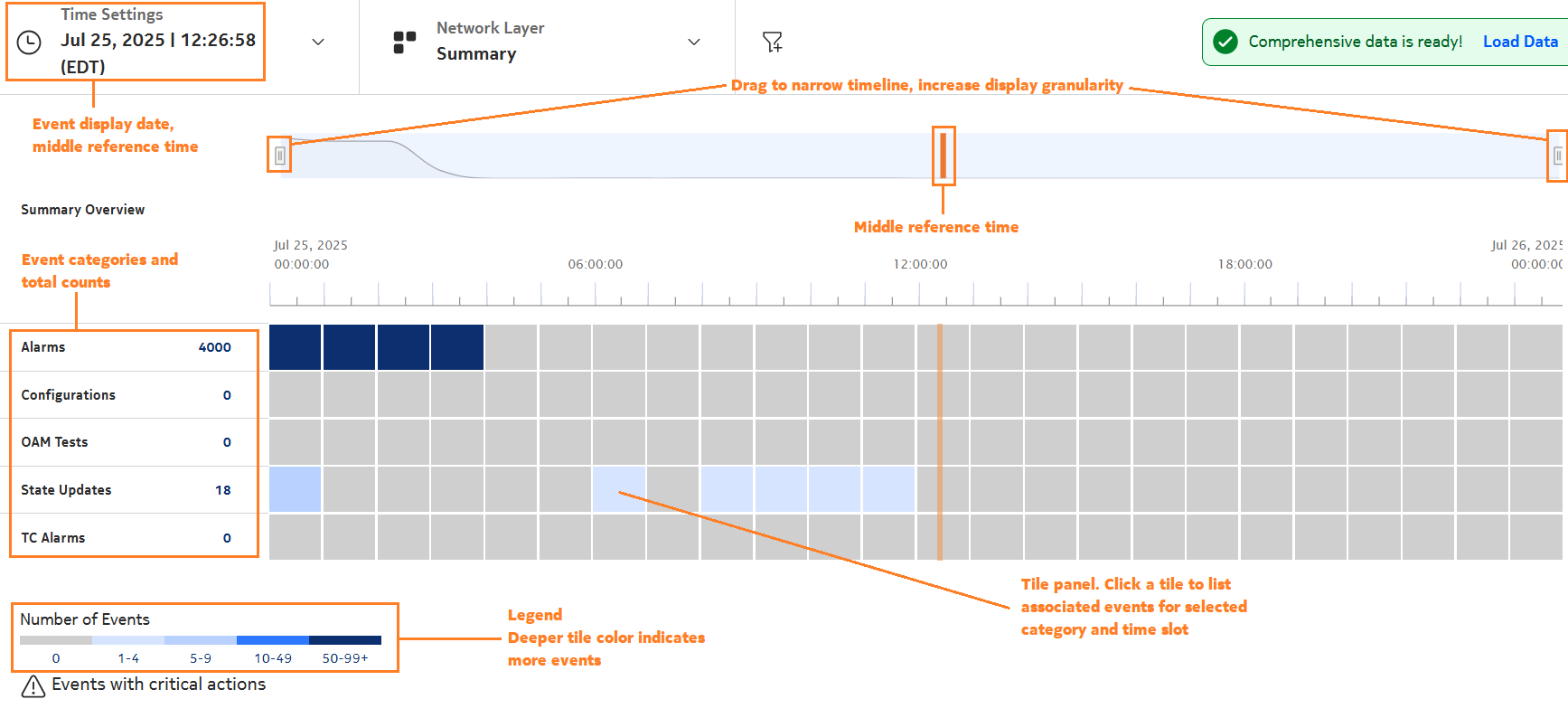
Task: Click the events with critical actions warning icon
Action: pyautogui.click(x=33, y=686)
